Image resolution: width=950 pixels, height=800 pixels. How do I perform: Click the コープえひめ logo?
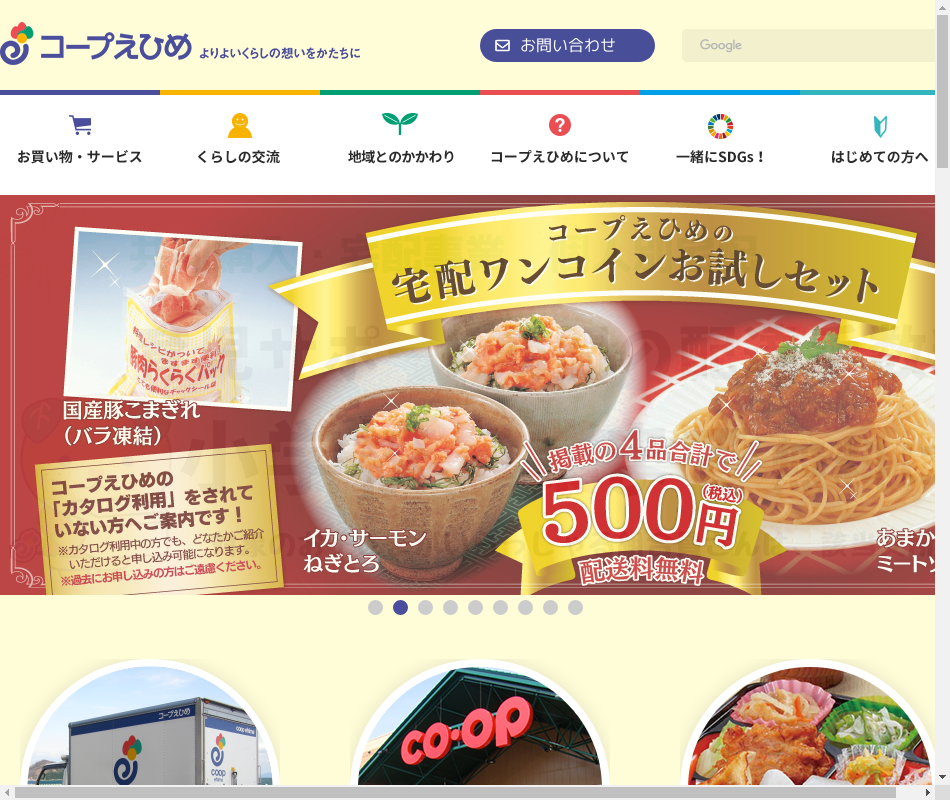(96, 44)
